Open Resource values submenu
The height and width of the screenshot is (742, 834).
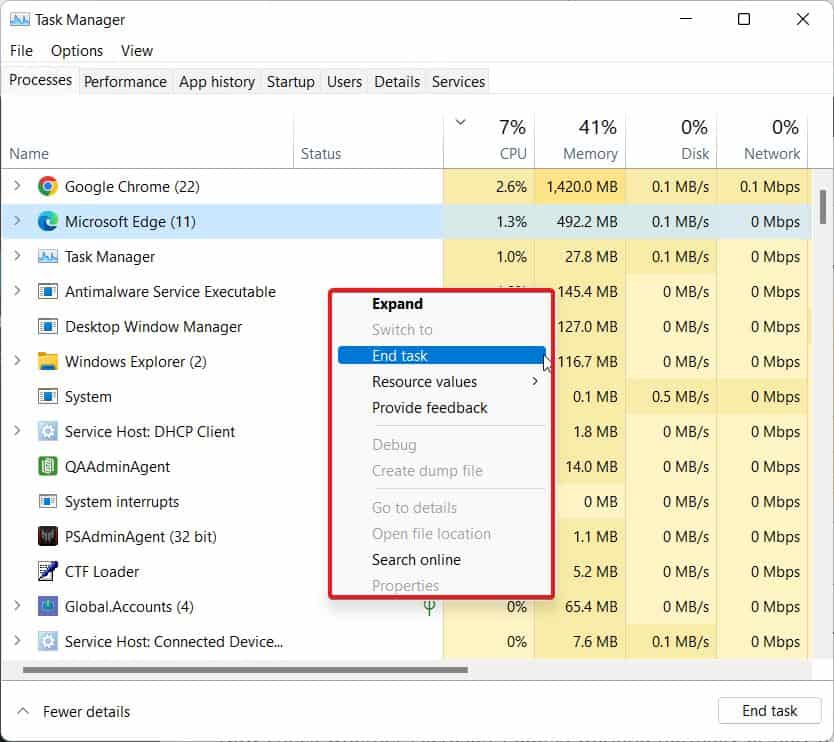425,382
